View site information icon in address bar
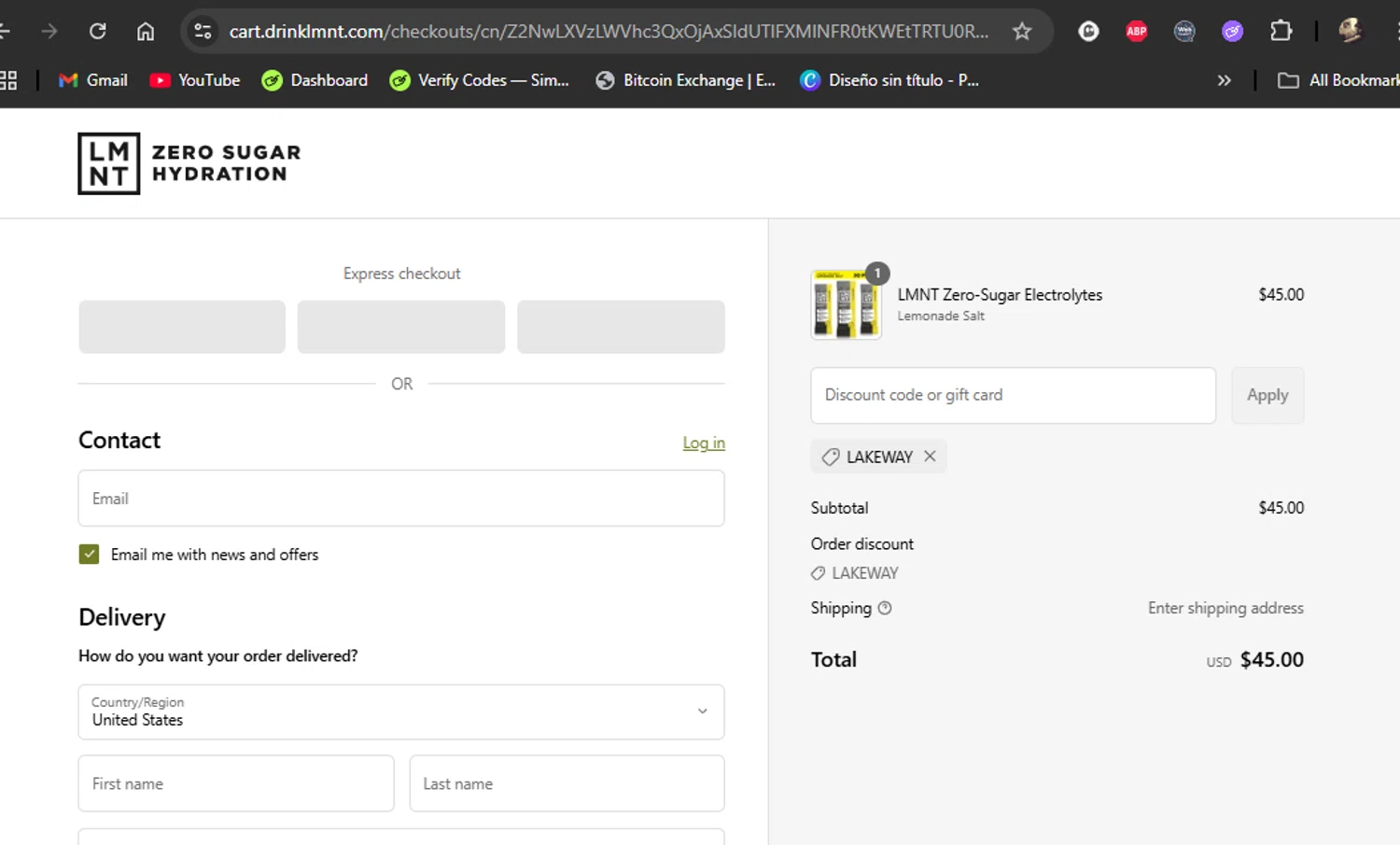The image size is (1400, 845). (x=203, y=31)
